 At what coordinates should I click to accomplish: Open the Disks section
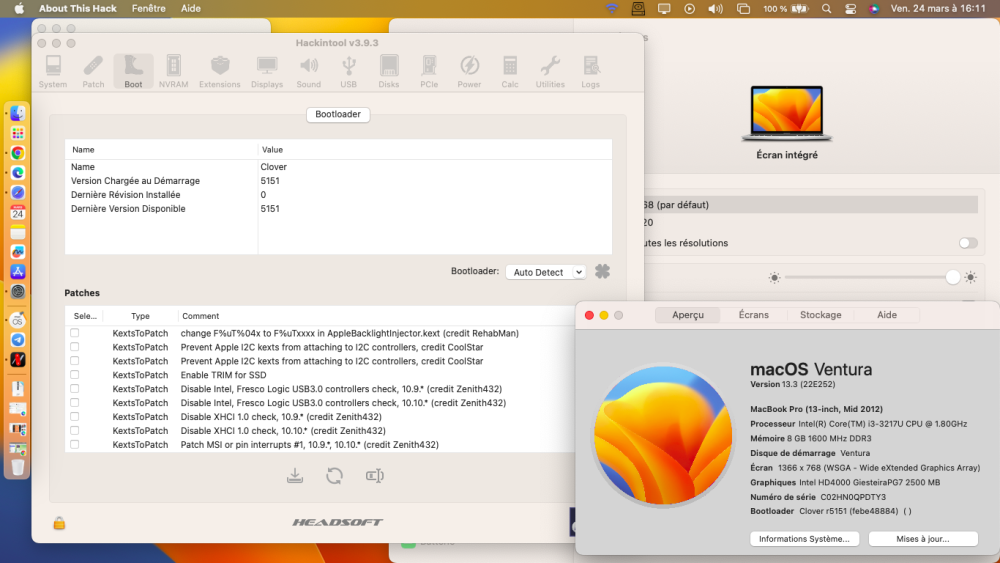coord(388,71)
